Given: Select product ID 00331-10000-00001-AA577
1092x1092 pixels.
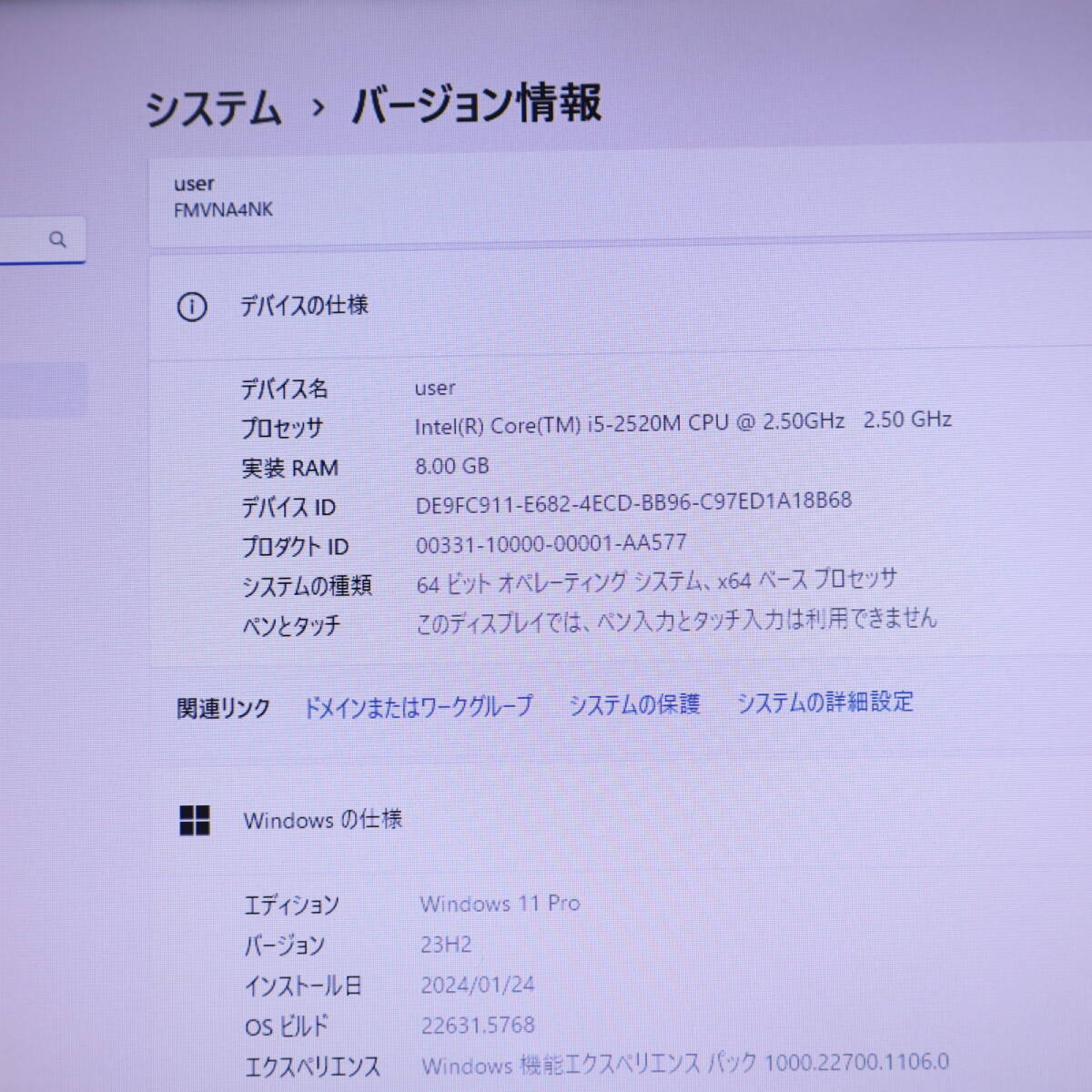Looking at the screenshot, I should click(x=551, y=544).
